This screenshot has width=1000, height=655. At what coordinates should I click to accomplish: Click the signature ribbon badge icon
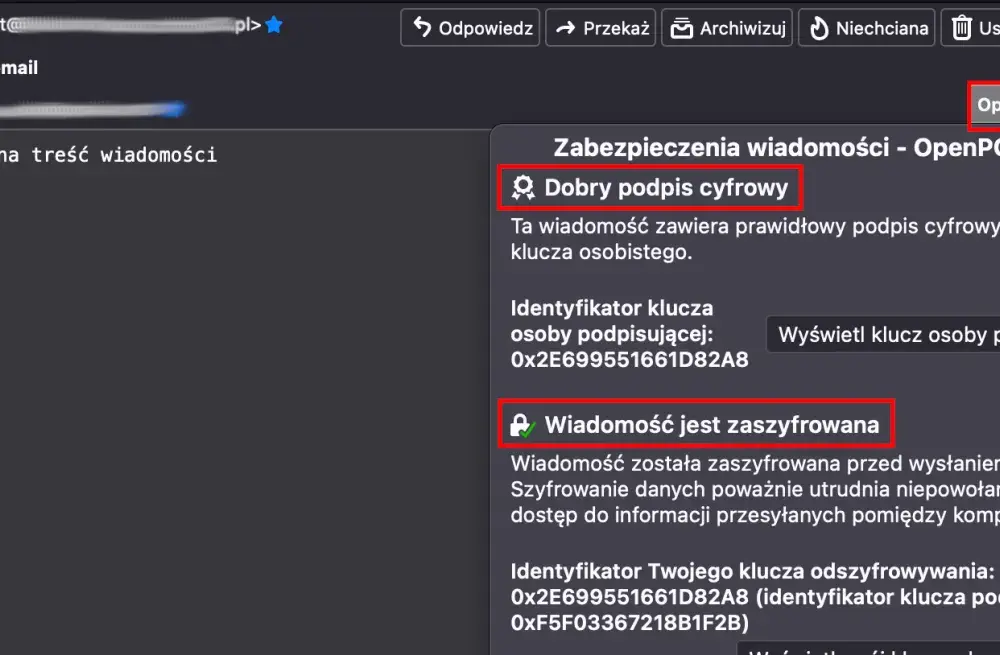click(523, 188)
